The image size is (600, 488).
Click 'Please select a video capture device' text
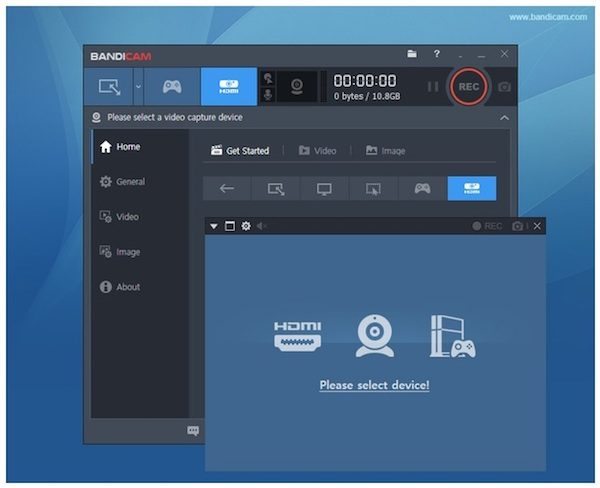point(175,118)
